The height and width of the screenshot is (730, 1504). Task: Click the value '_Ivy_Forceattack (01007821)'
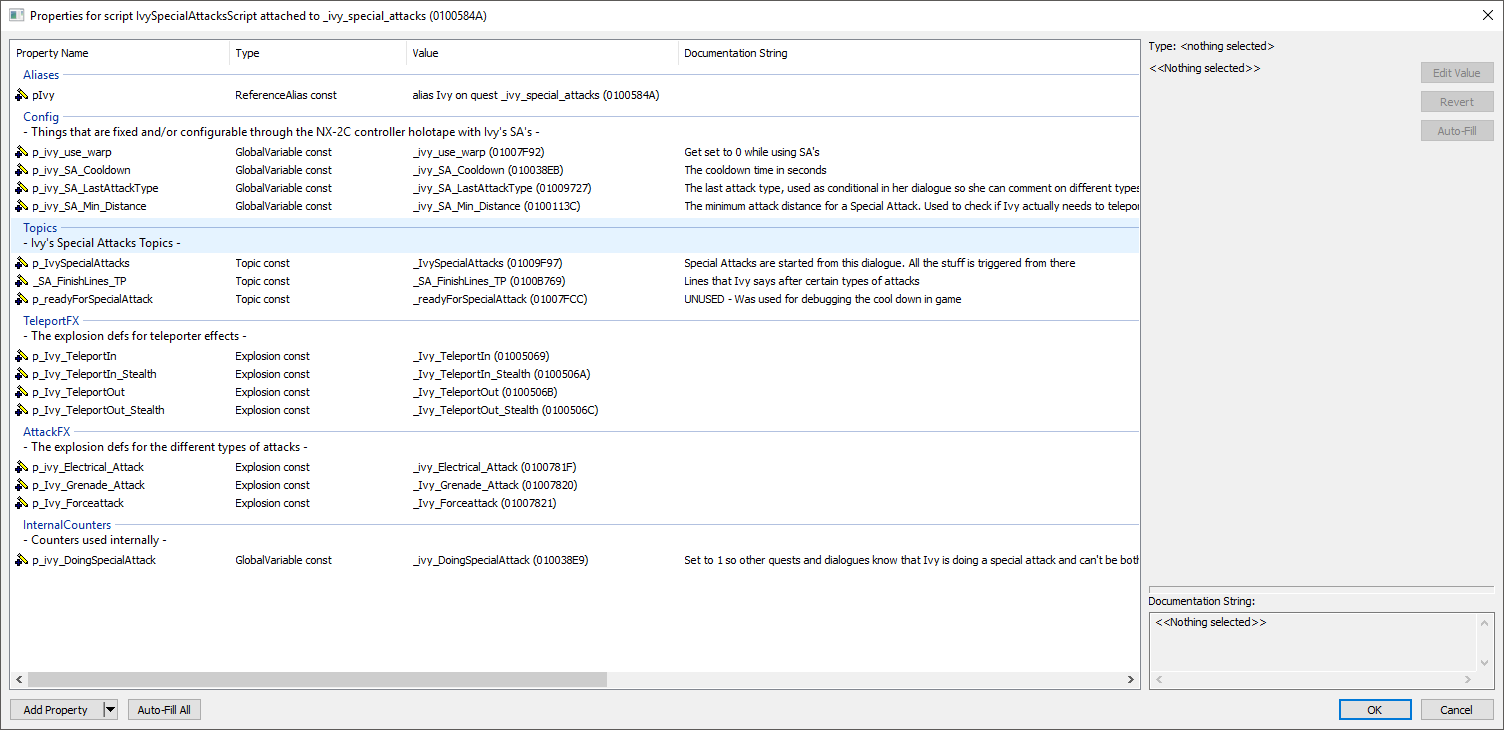pyautogui.click(x=484, y=503)
